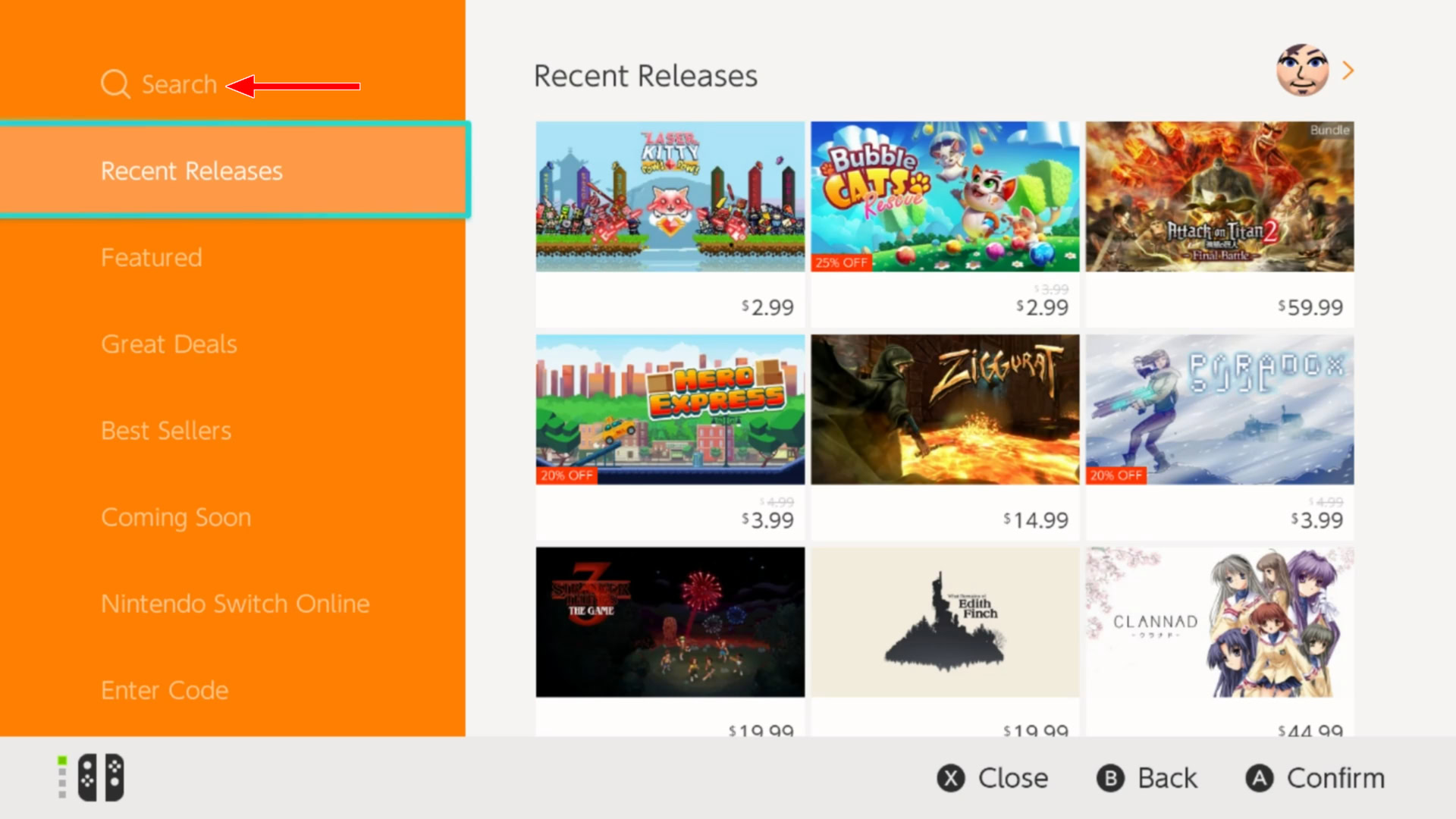Select What Remains of Edith Finch thumbnail

point(943,622)
